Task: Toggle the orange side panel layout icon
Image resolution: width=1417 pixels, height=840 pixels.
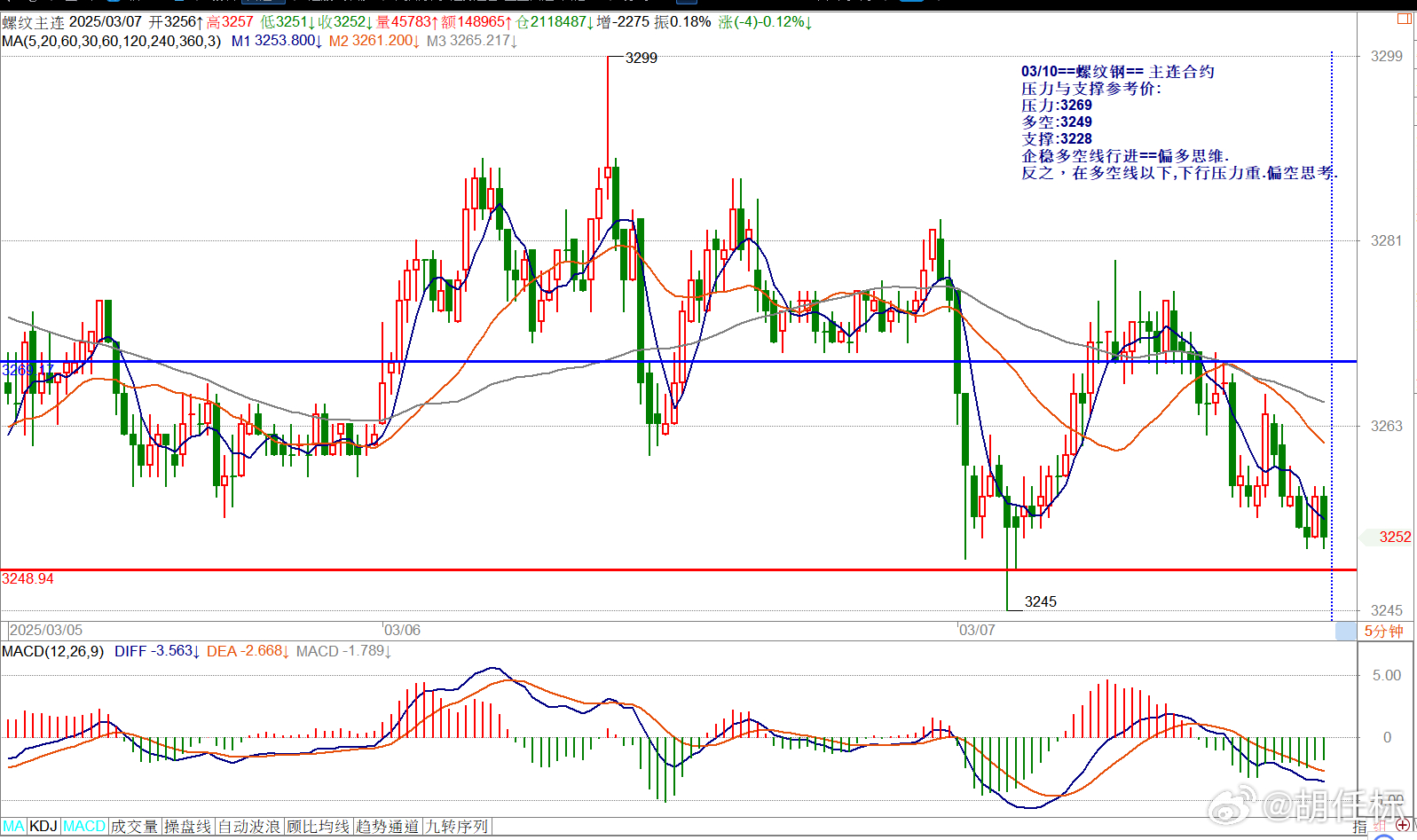Action: tap(1405, 19)
